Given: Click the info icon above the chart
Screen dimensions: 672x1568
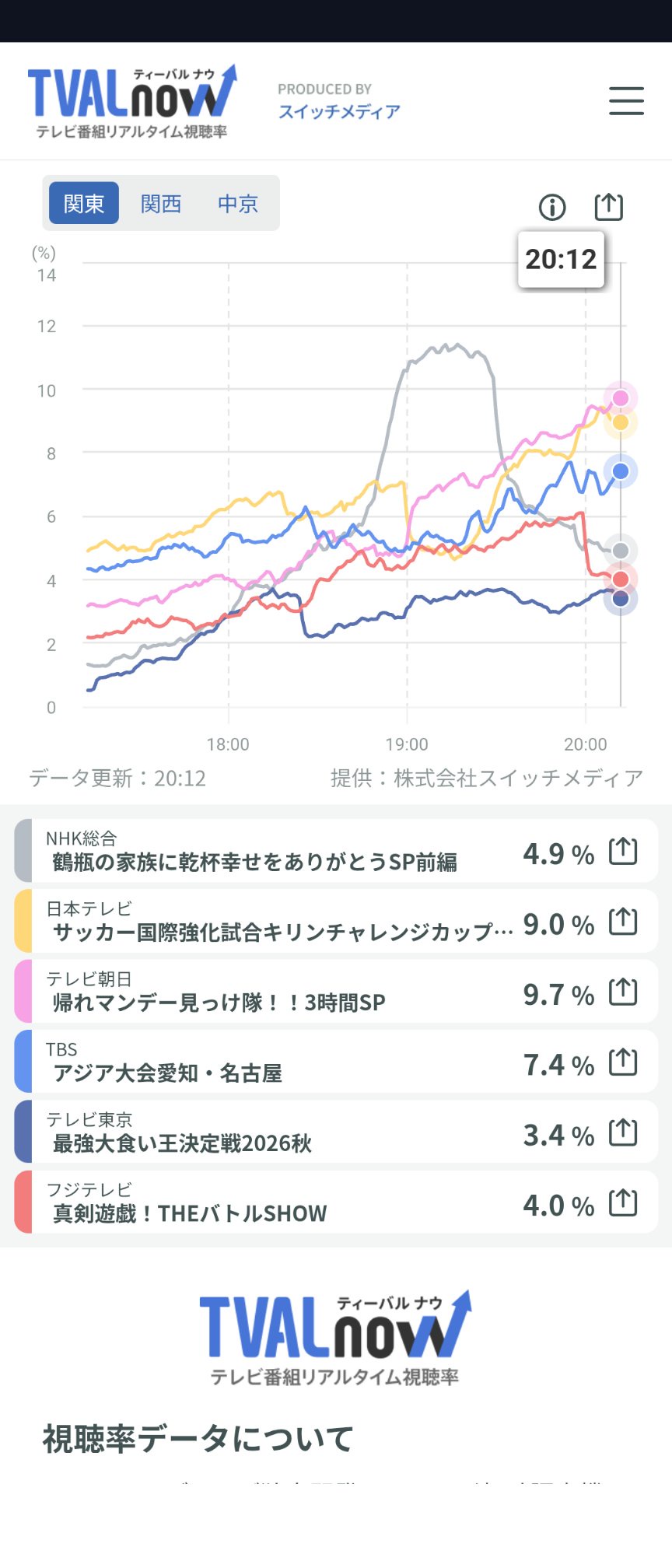Looking at the screenshot, I should pyautogui.click(x=552, y=207).
